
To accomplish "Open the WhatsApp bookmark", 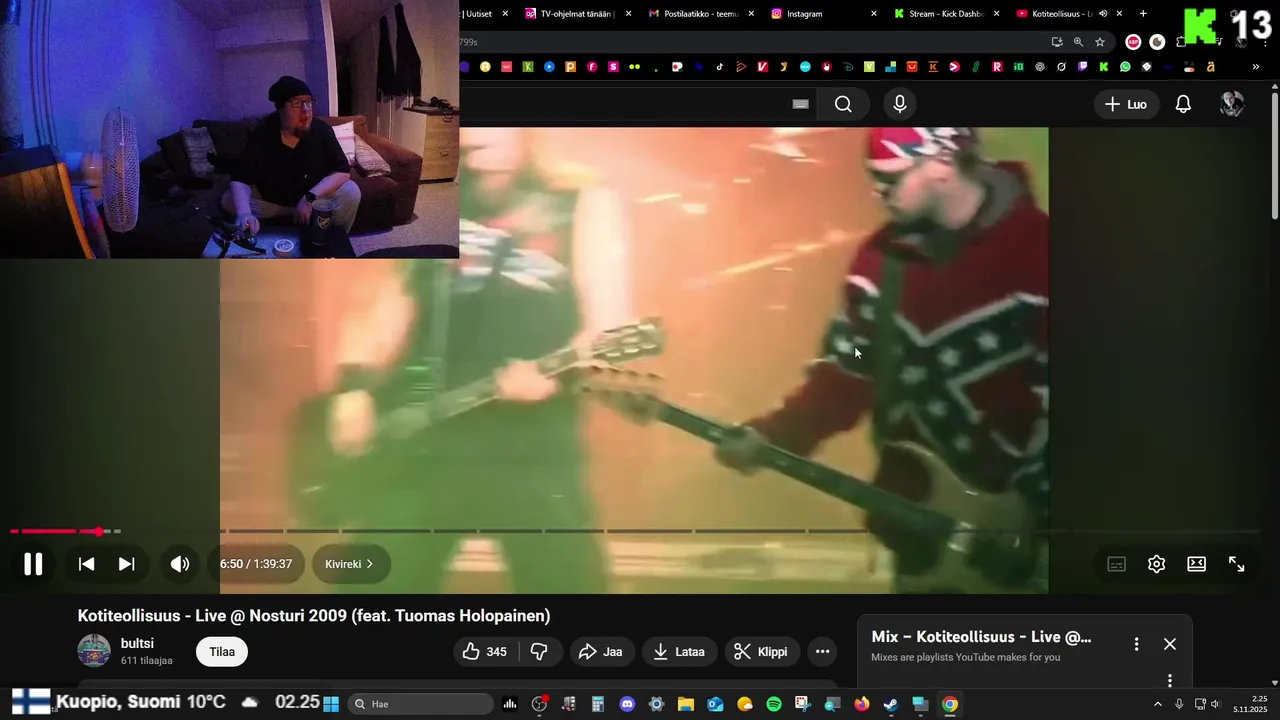I will point(1125,67).
